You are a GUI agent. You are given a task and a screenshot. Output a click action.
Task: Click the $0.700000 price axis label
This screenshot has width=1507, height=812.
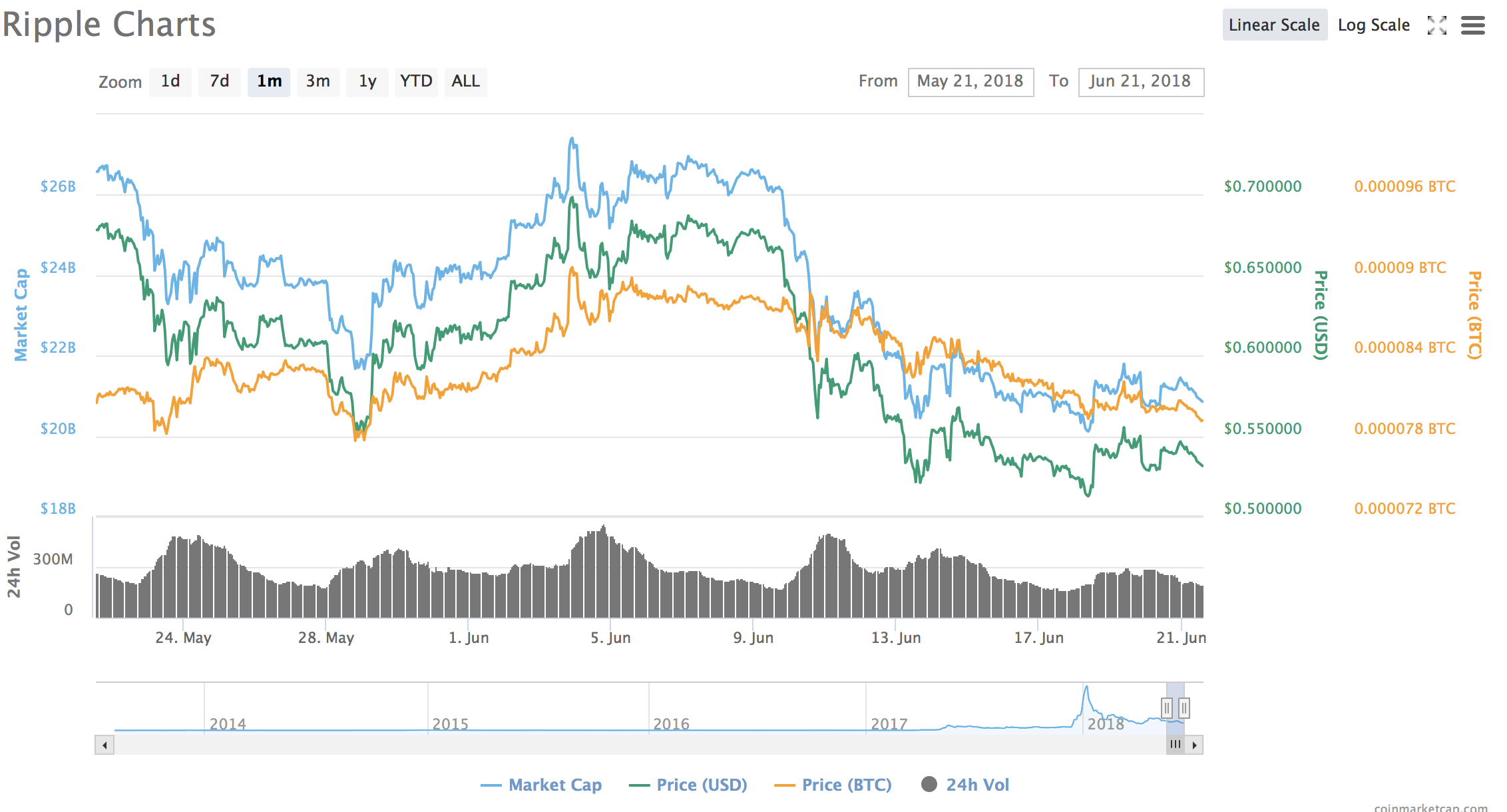click(x=1263, y=186)
